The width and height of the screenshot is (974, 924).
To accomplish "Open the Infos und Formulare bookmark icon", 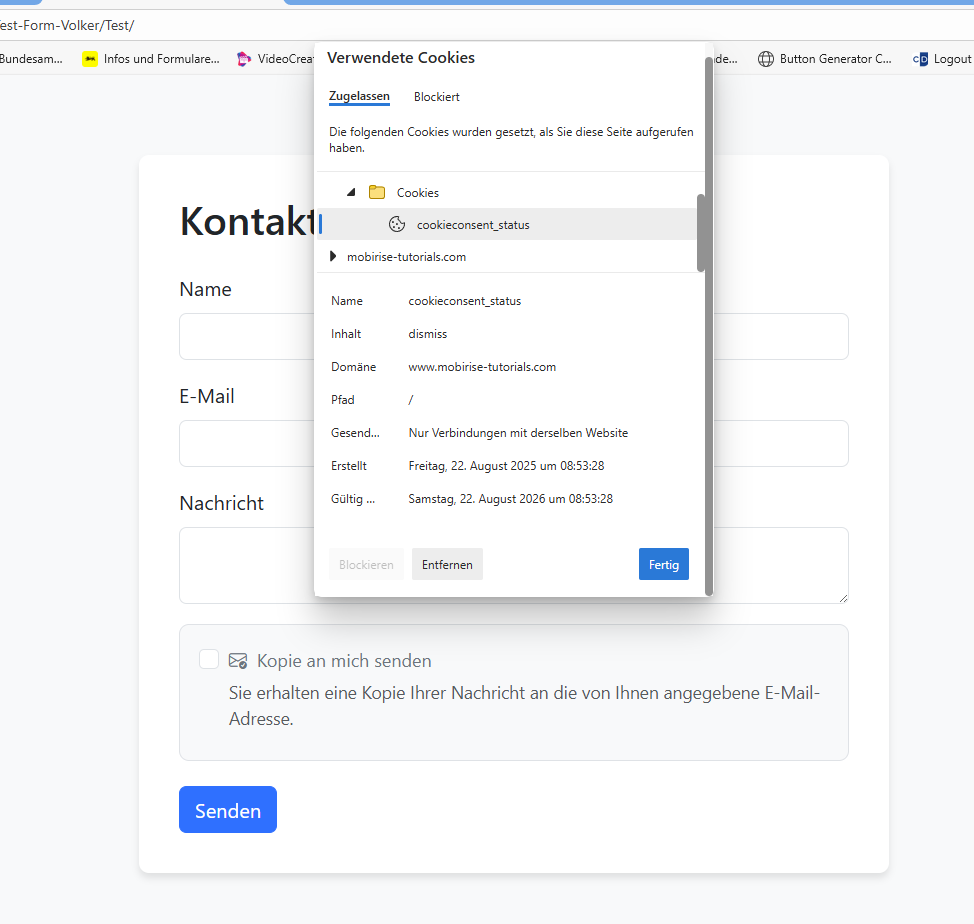I will (90, 59).
